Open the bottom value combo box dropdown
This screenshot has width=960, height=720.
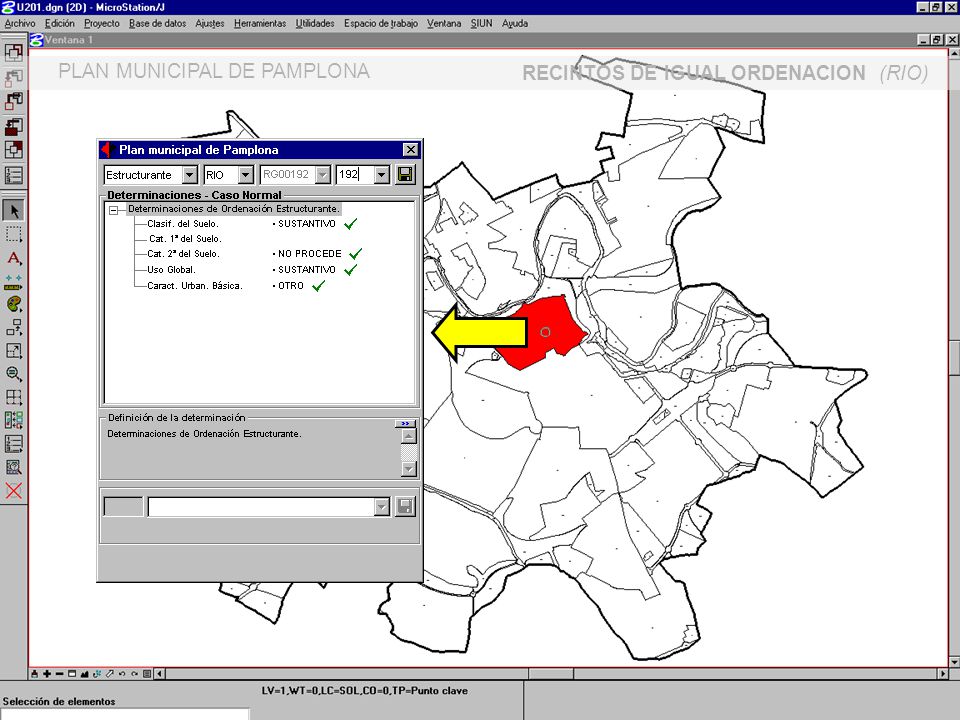381,507
